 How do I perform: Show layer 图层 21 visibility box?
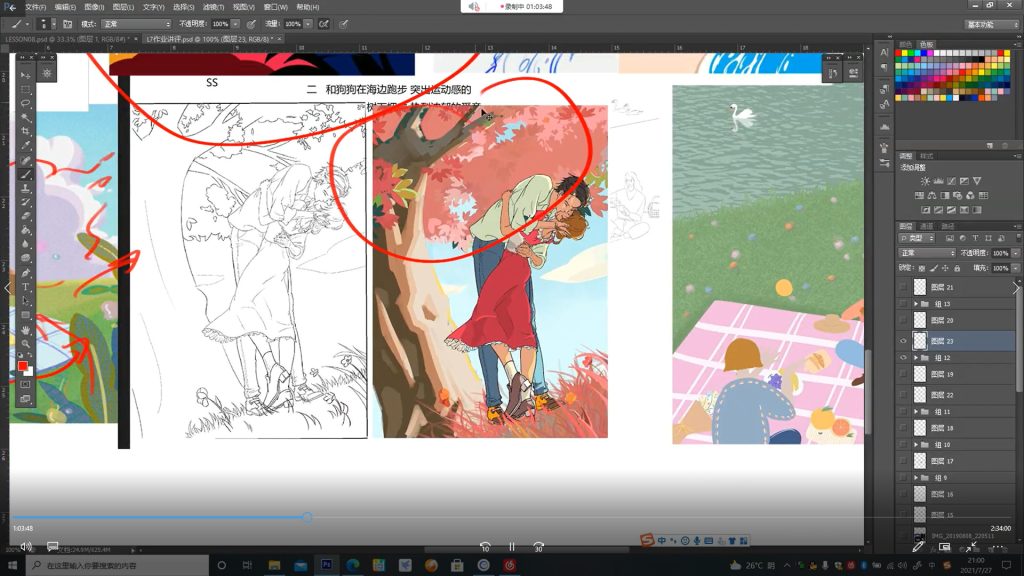[904, 287]
